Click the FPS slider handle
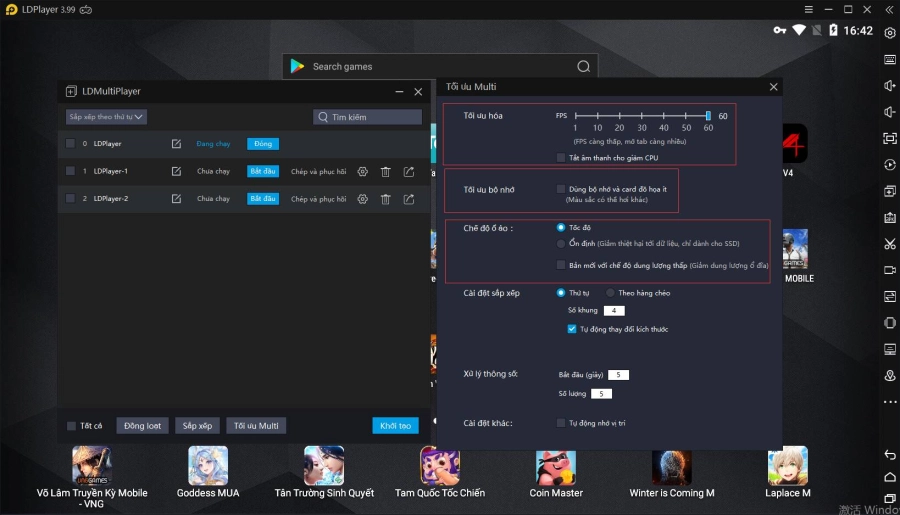This screenshot has height=515, width=900. 708,116
